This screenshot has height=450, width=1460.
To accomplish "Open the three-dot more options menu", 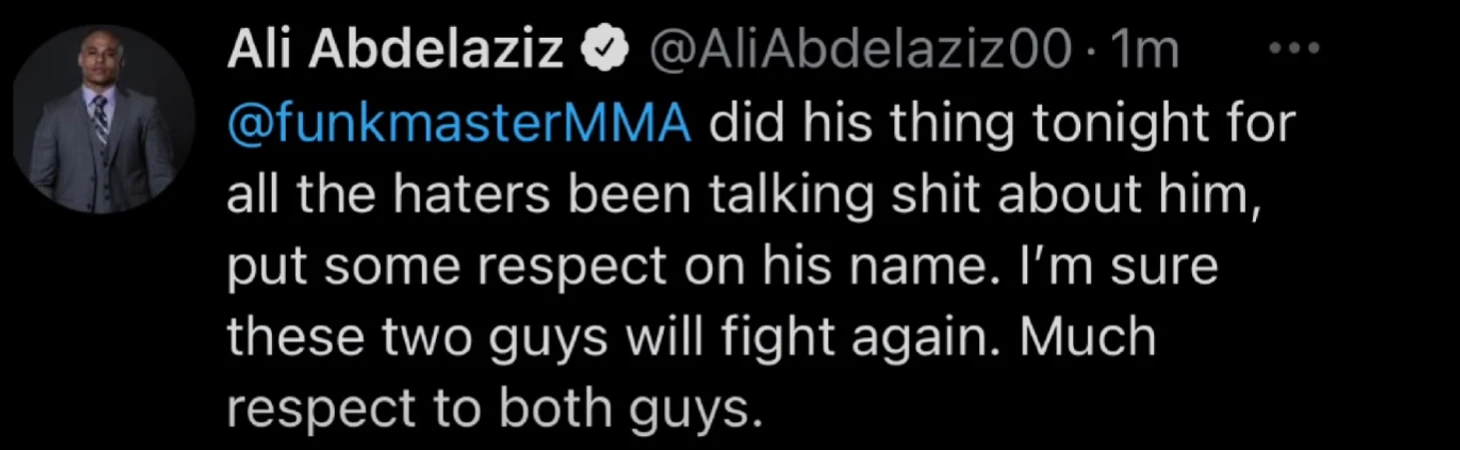I will click(x=1293, y=46).
